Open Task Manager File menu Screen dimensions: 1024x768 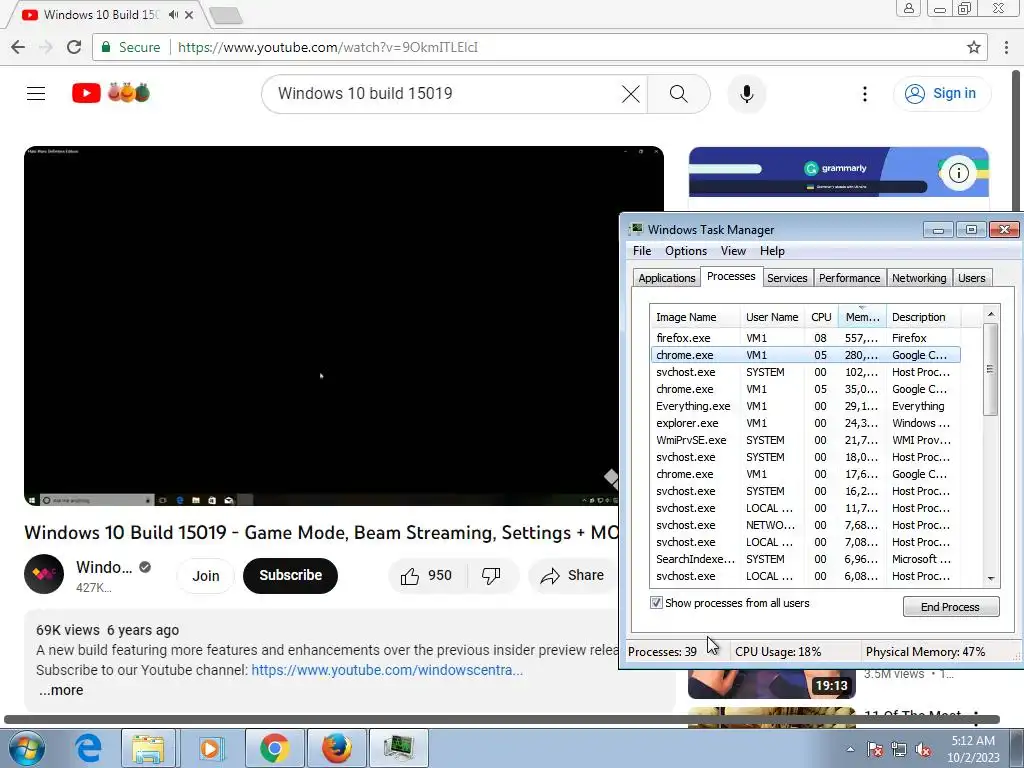tap(642, 251)
